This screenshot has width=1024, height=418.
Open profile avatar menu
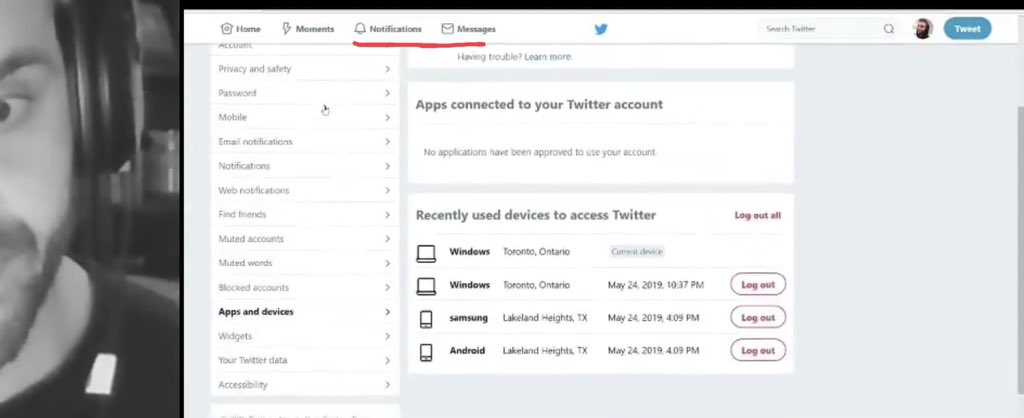coord(923,29)
